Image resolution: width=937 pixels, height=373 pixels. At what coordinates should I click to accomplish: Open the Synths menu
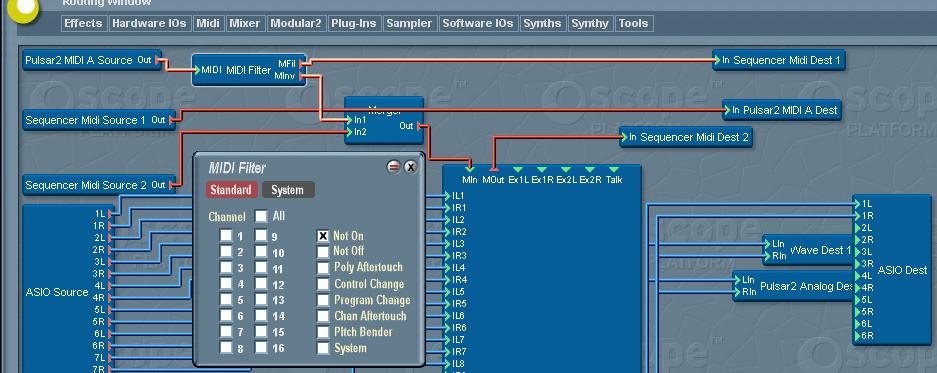coord(542,23)
